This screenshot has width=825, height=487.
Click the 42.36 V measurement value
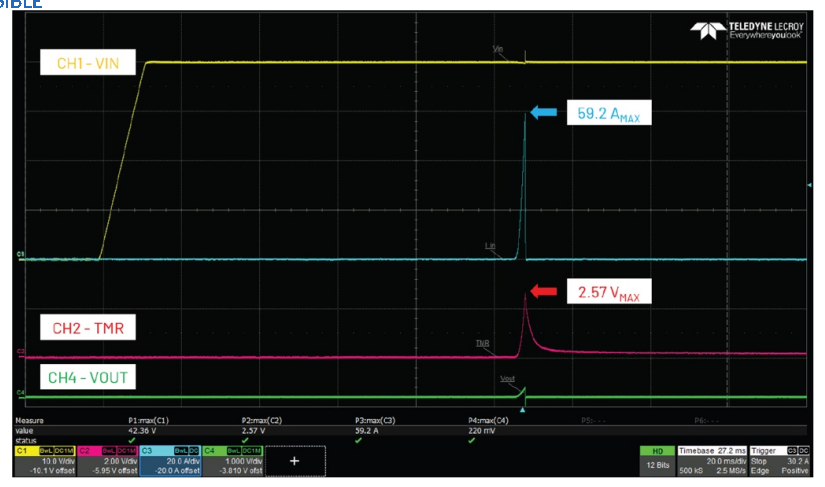(x=143, y=431)
